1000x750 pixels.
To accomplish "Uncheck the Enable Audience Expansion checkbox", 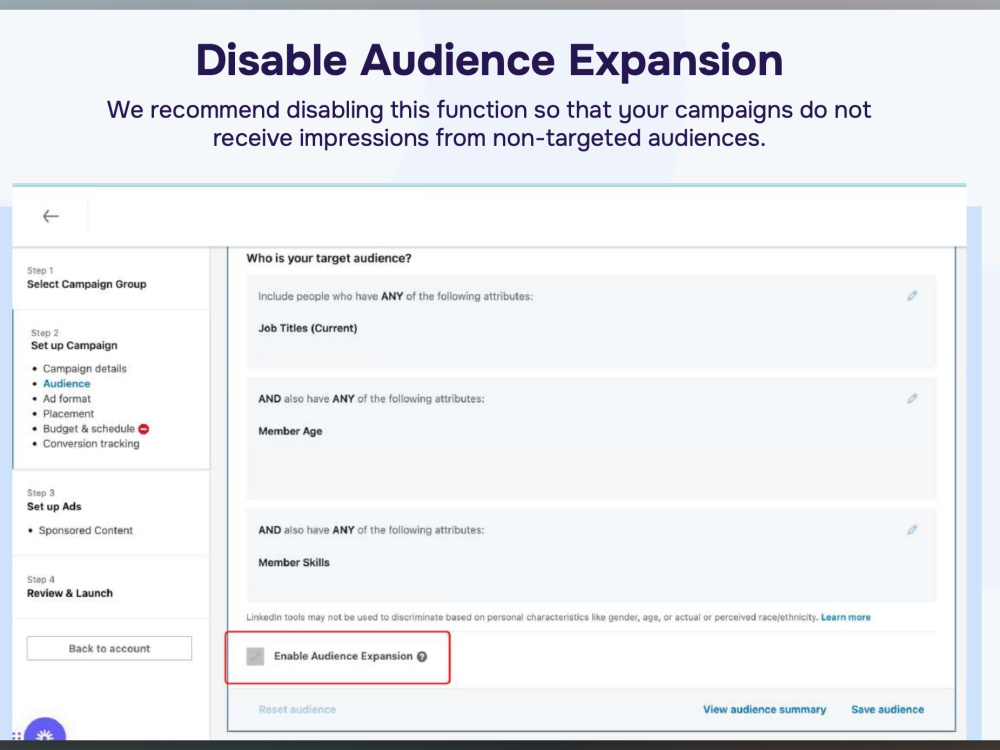I will pos(255,656).
